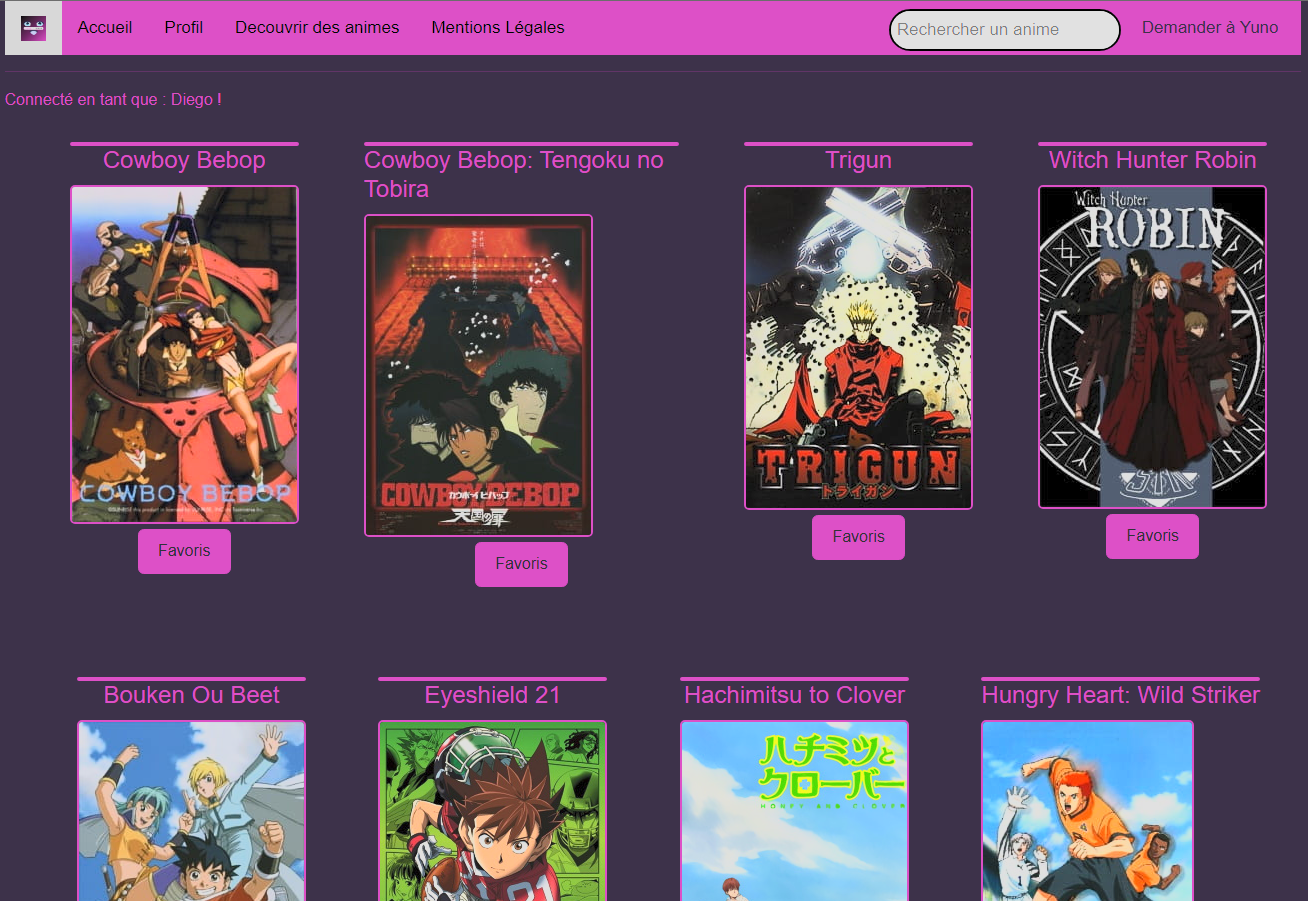Open Decouvrir des animes
1308x901 pixels.
pyautogui.click(x=317, y=28)
